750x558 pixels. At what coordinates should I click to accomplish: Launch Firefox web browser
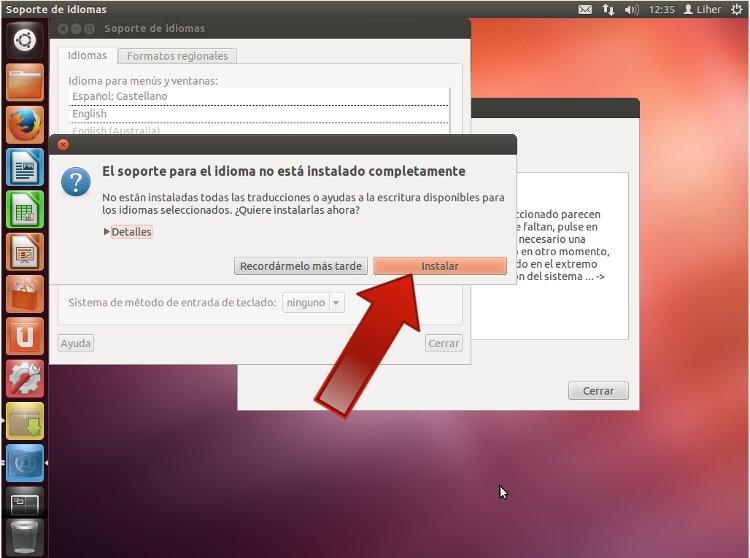click(x=25, y=125)
